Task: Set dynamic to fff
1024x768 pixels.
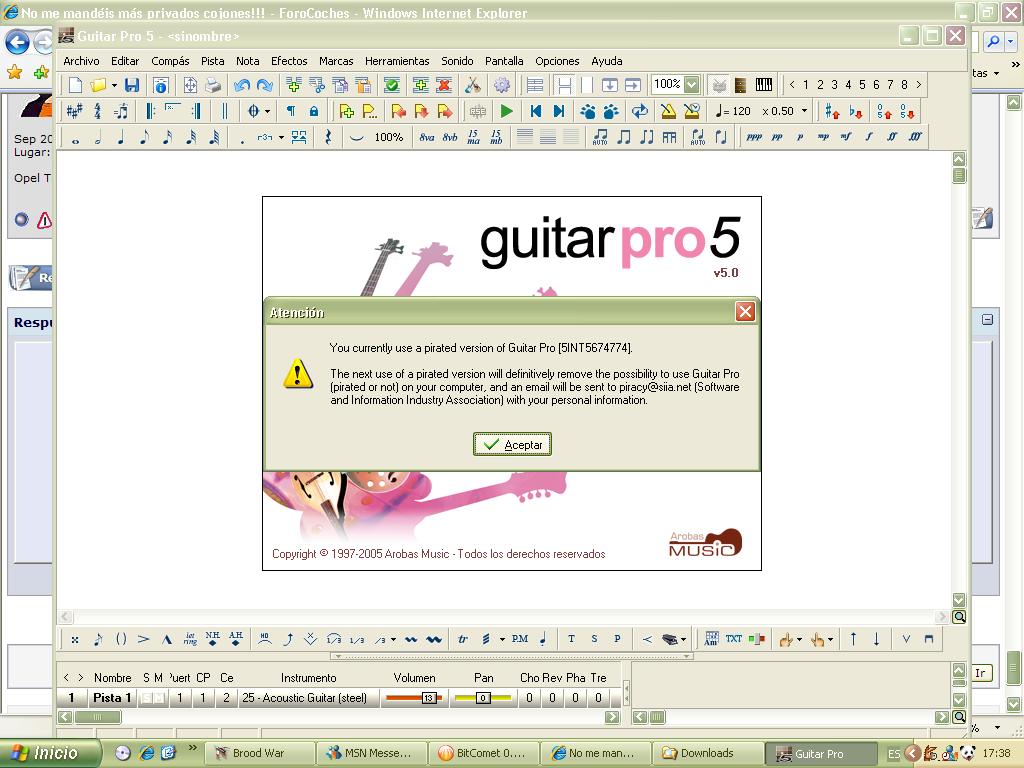Action: coord(915,137)
